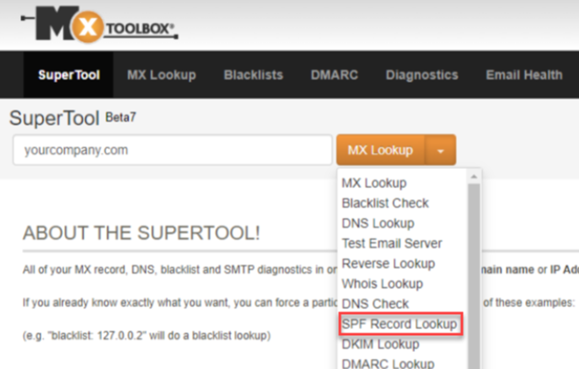
Task: Click the MX Toolbox logo
Action: tap(100, 24)
